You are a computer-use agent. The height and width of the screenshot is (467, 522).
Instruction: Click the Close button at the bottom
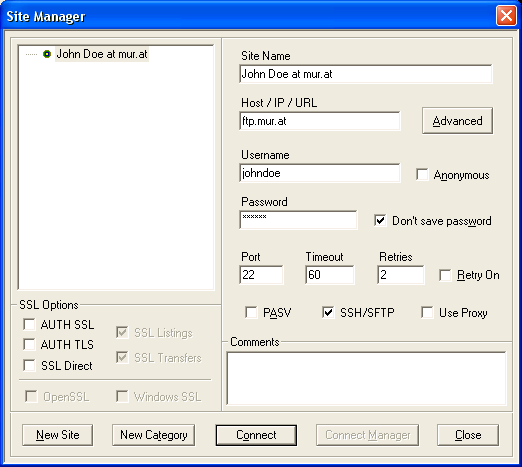coord(468,435)
